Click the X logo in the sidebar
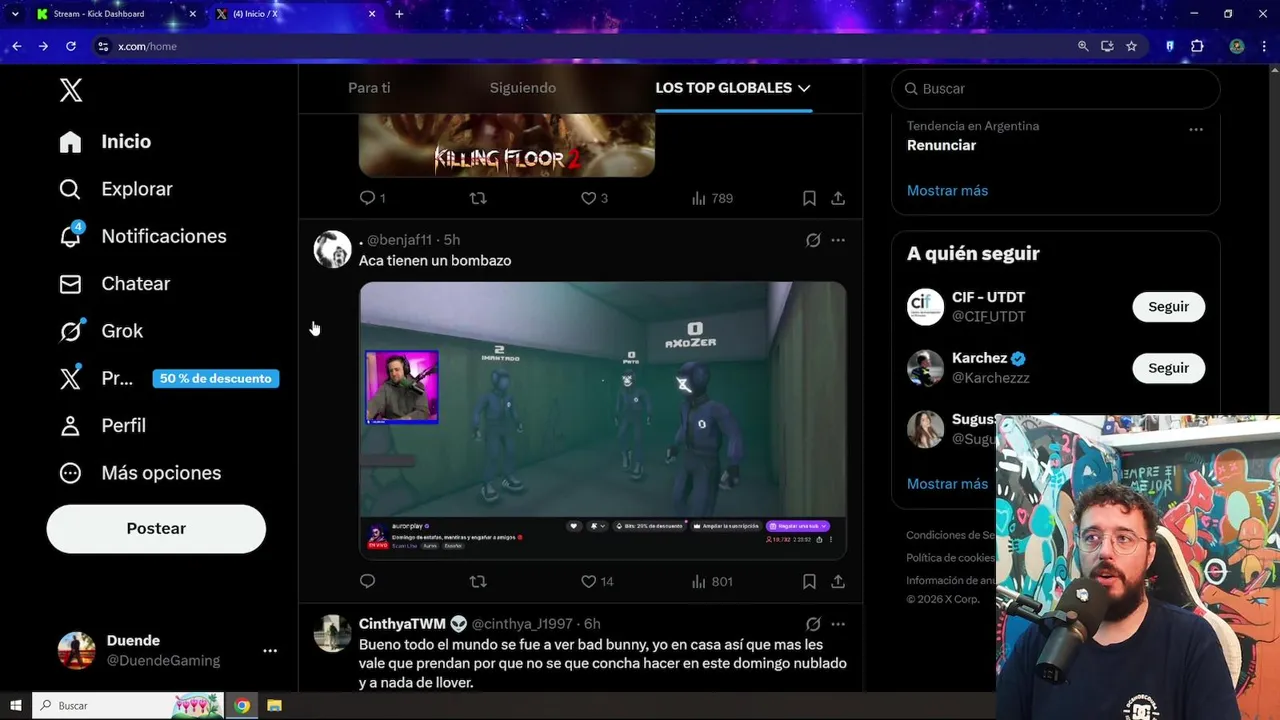This screenshot has width=1280, height=720. pos(71,90)
